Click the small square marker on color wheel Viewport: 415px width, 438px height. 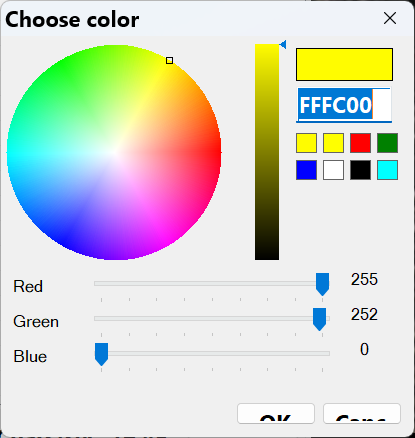(x=169, y=60)
